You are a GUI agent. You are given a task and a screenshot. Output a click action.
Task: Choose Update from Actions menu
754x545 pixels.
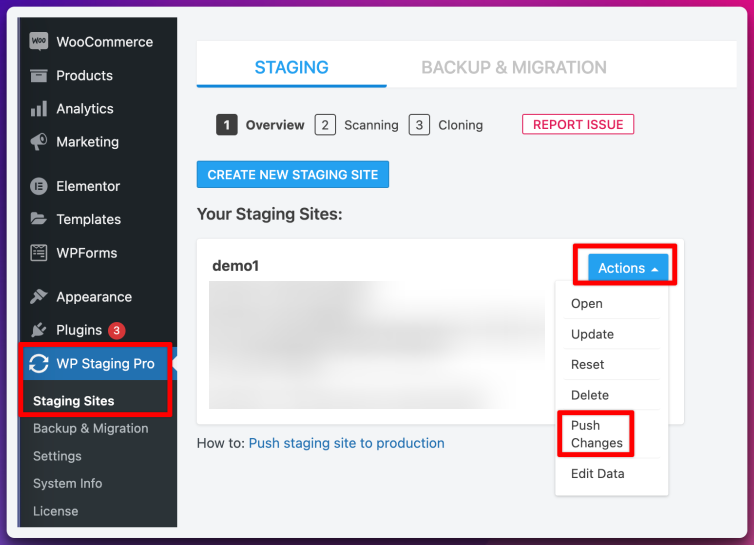coord(612,334)
